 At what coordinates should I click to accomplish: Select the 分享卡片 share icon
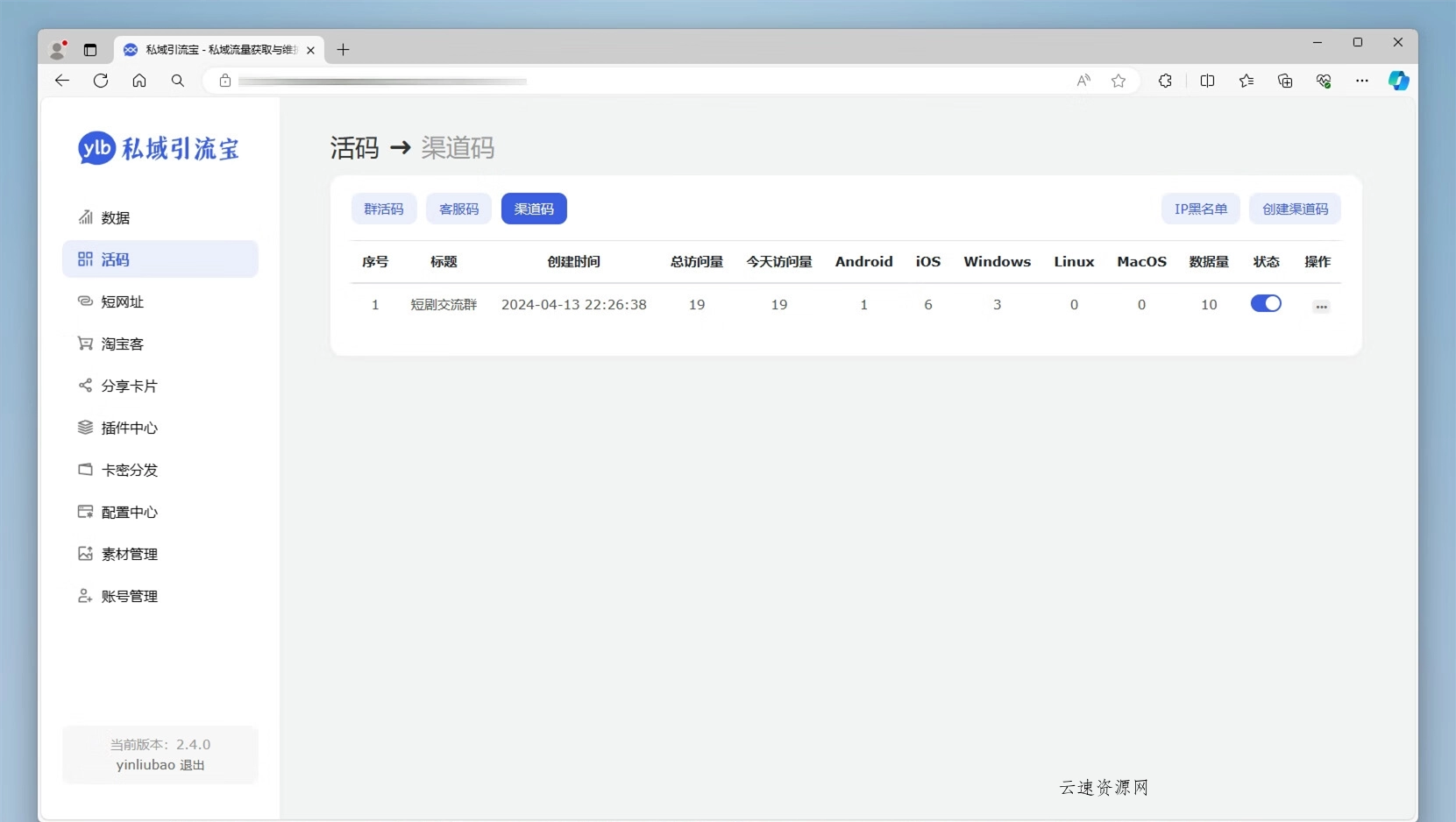point(85,386)
